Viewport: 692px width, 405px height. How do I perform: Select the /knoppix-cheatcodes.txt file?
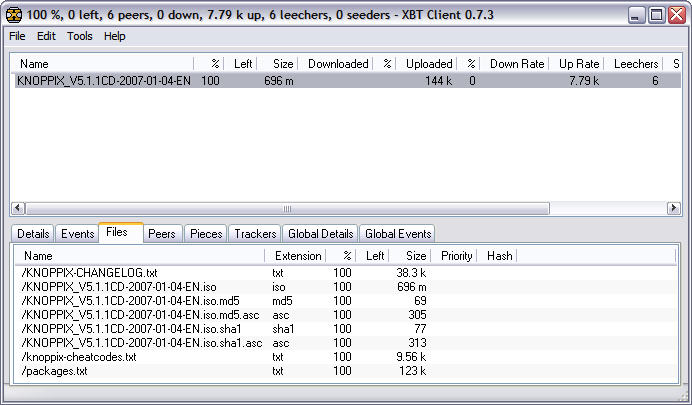79,357
